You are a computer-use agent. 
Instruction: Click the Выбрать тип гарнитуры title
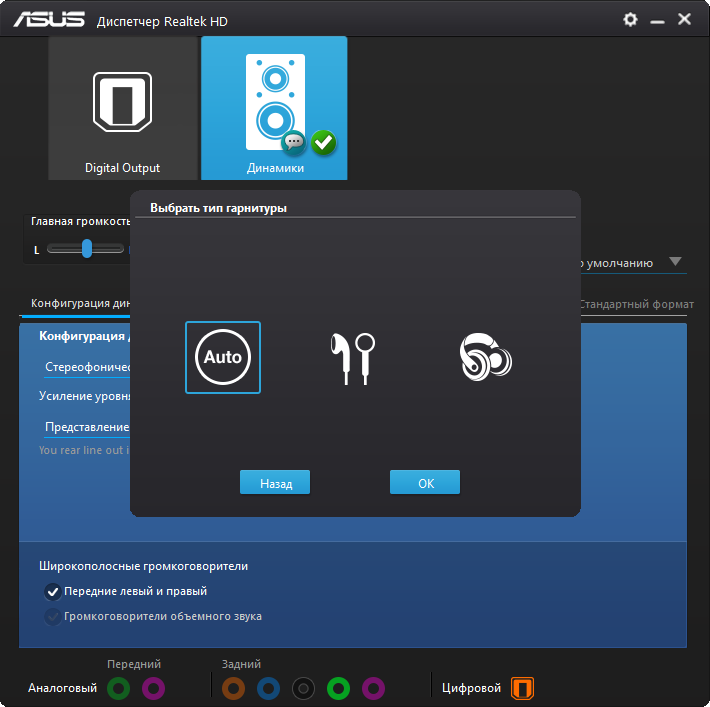click(218, 208)
